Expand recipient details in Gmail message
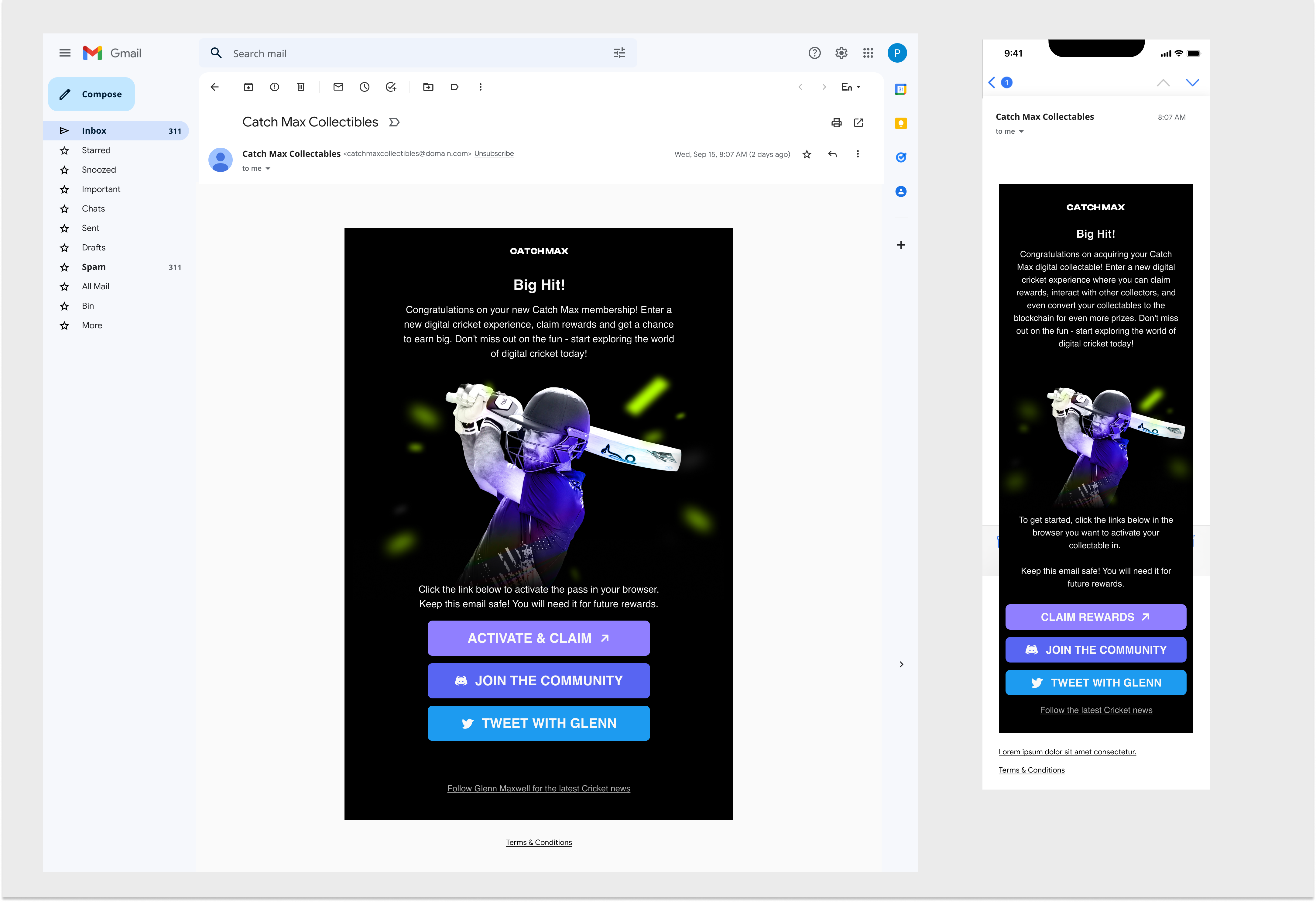This screenshot has width=1316, height=902. 268,169
